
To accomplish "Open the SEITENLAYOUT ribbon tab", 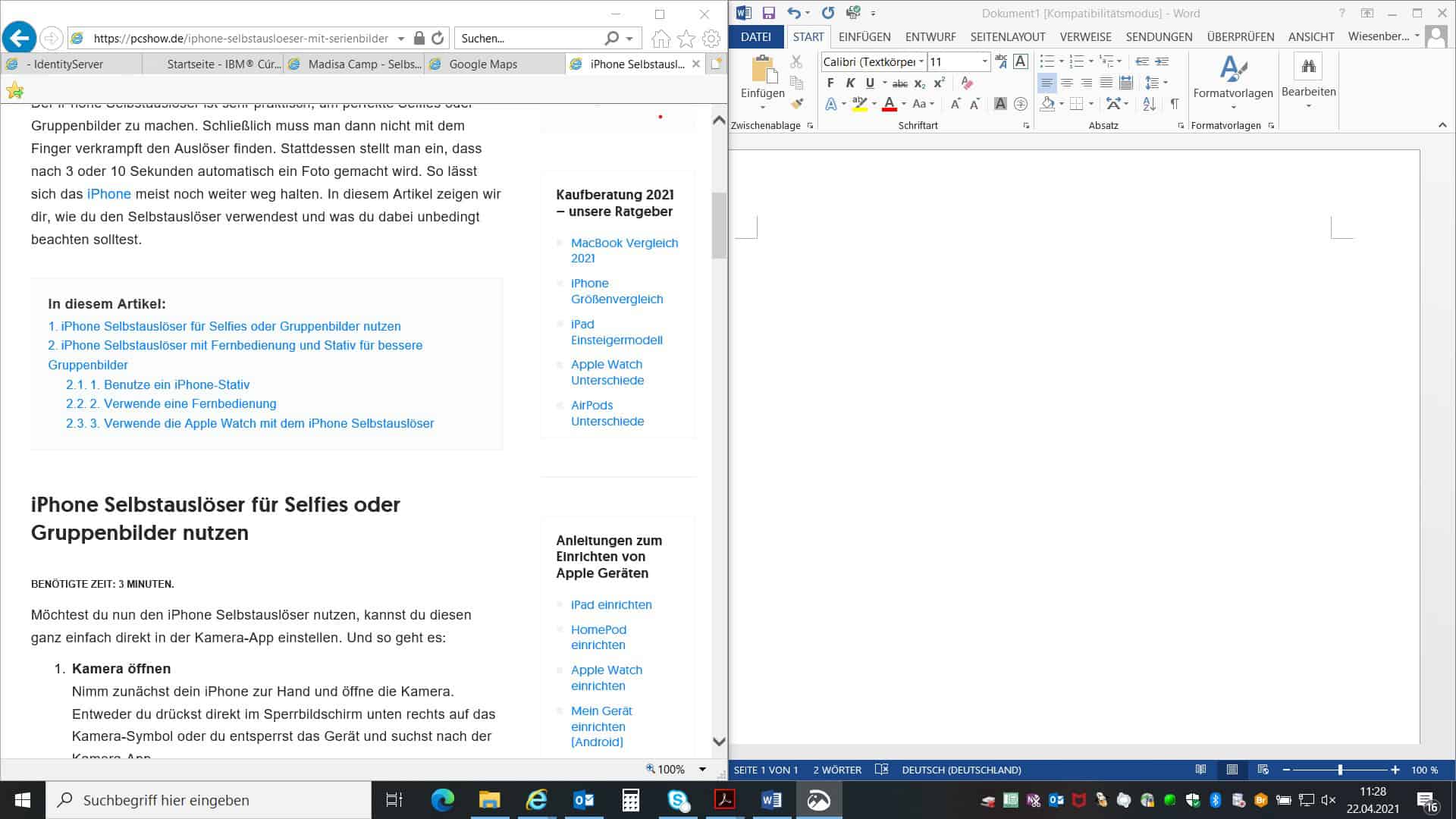I will (1008, 37).
